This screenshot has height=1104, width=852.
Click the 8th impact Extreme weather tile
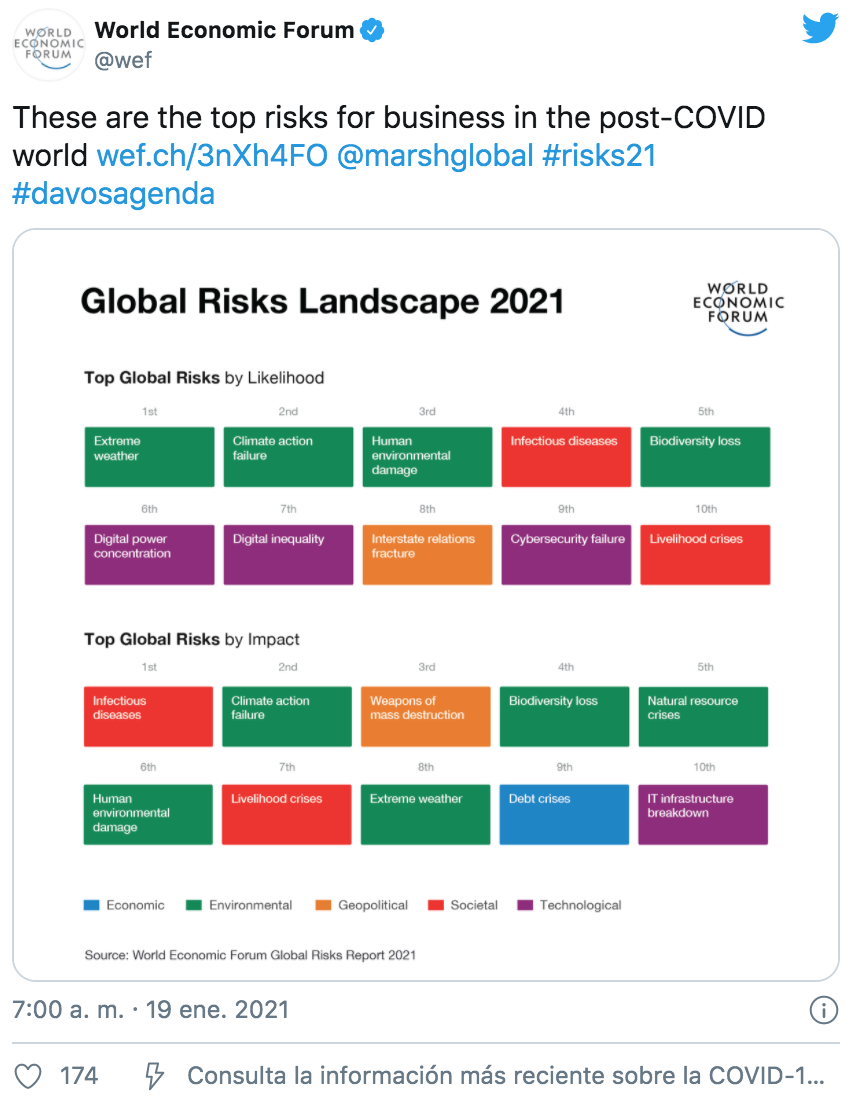[425, 815]
